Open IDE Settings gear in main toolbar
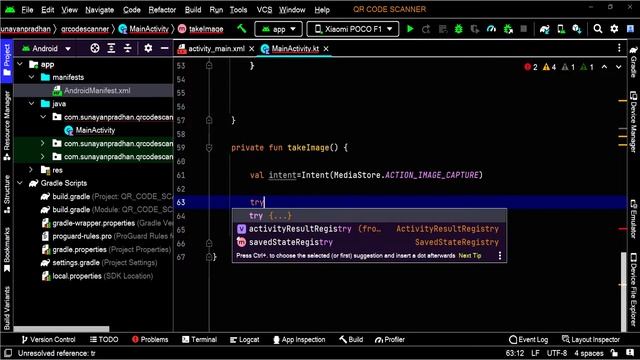This screenshot has height=360, width=640. click(614, 29)
